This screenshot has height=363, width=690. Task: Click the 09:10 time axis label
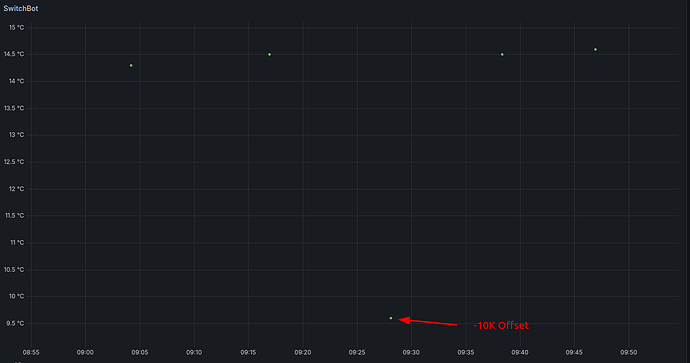pyautogui.click(x=194, y=352)
